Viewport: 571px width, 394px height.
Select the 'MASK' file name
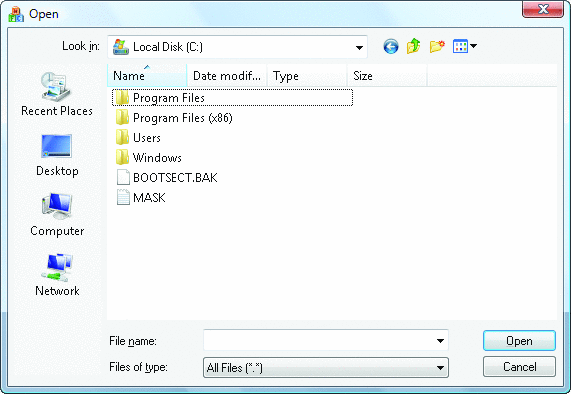coord(149,198)
